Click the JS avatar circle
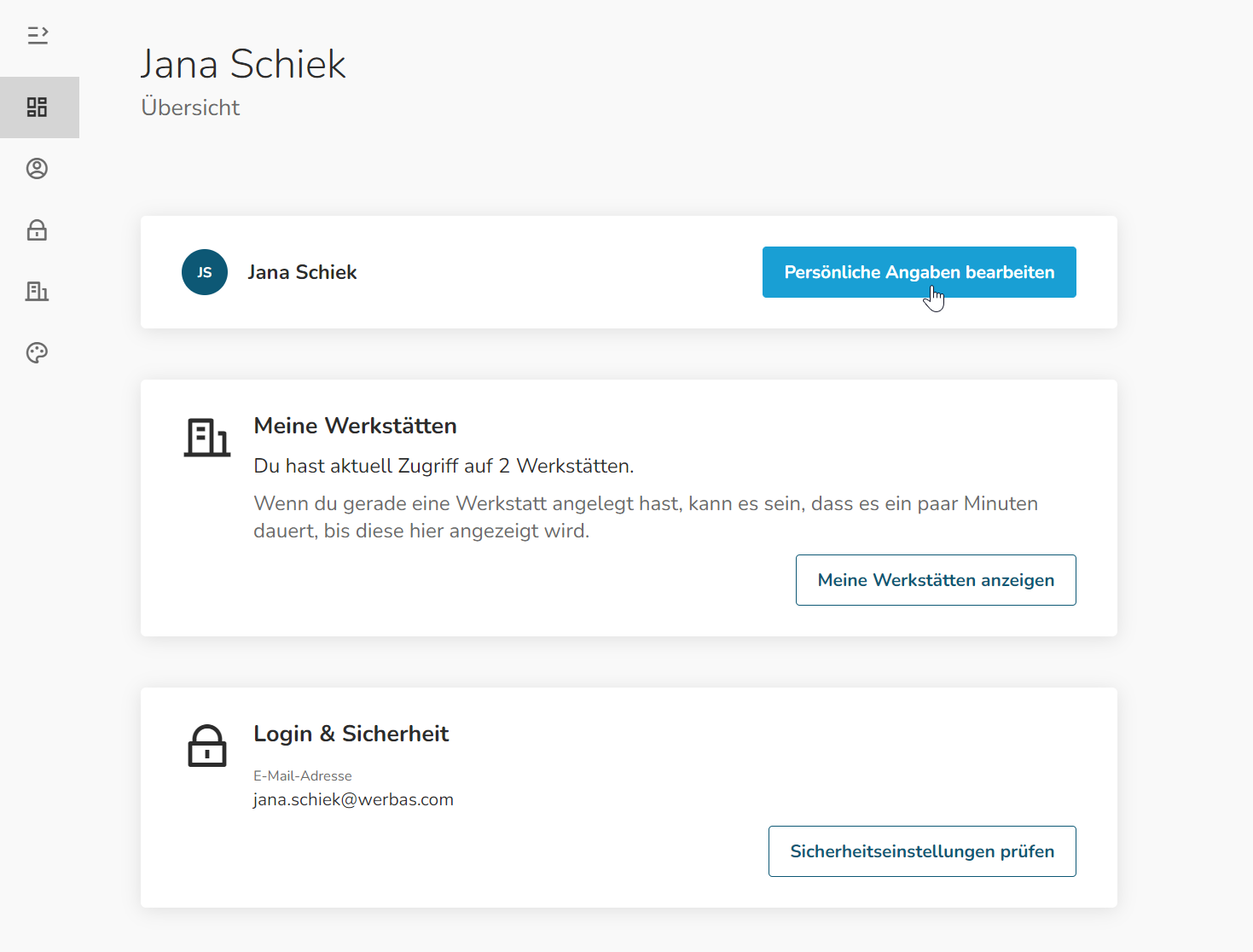 [205, 272]
